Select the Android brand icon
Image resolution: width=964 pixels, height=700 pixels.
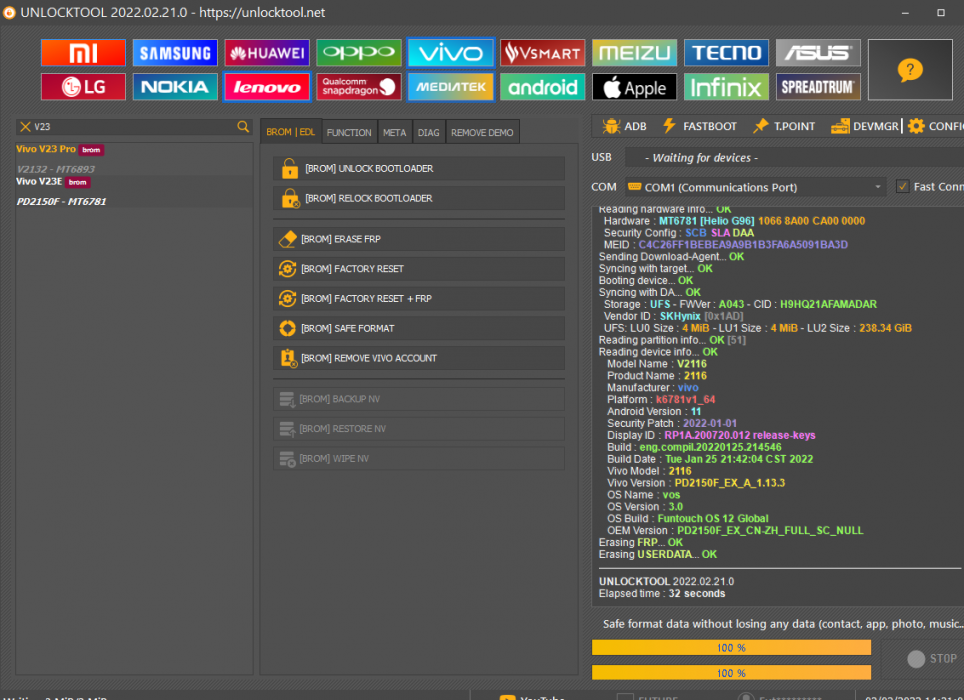[x=542, y=87]
